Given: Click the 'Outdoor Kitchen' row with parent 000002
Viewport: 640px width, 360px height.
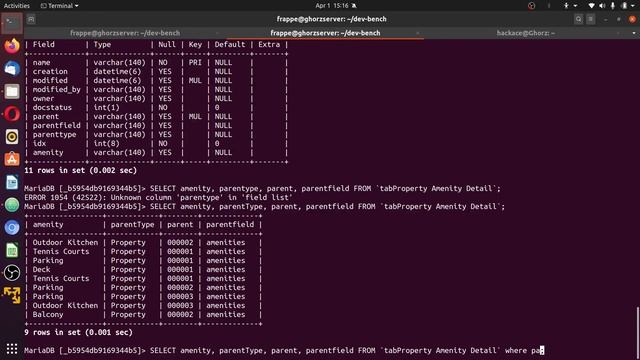Looking at the screenshot, I should tap(142, 242).
